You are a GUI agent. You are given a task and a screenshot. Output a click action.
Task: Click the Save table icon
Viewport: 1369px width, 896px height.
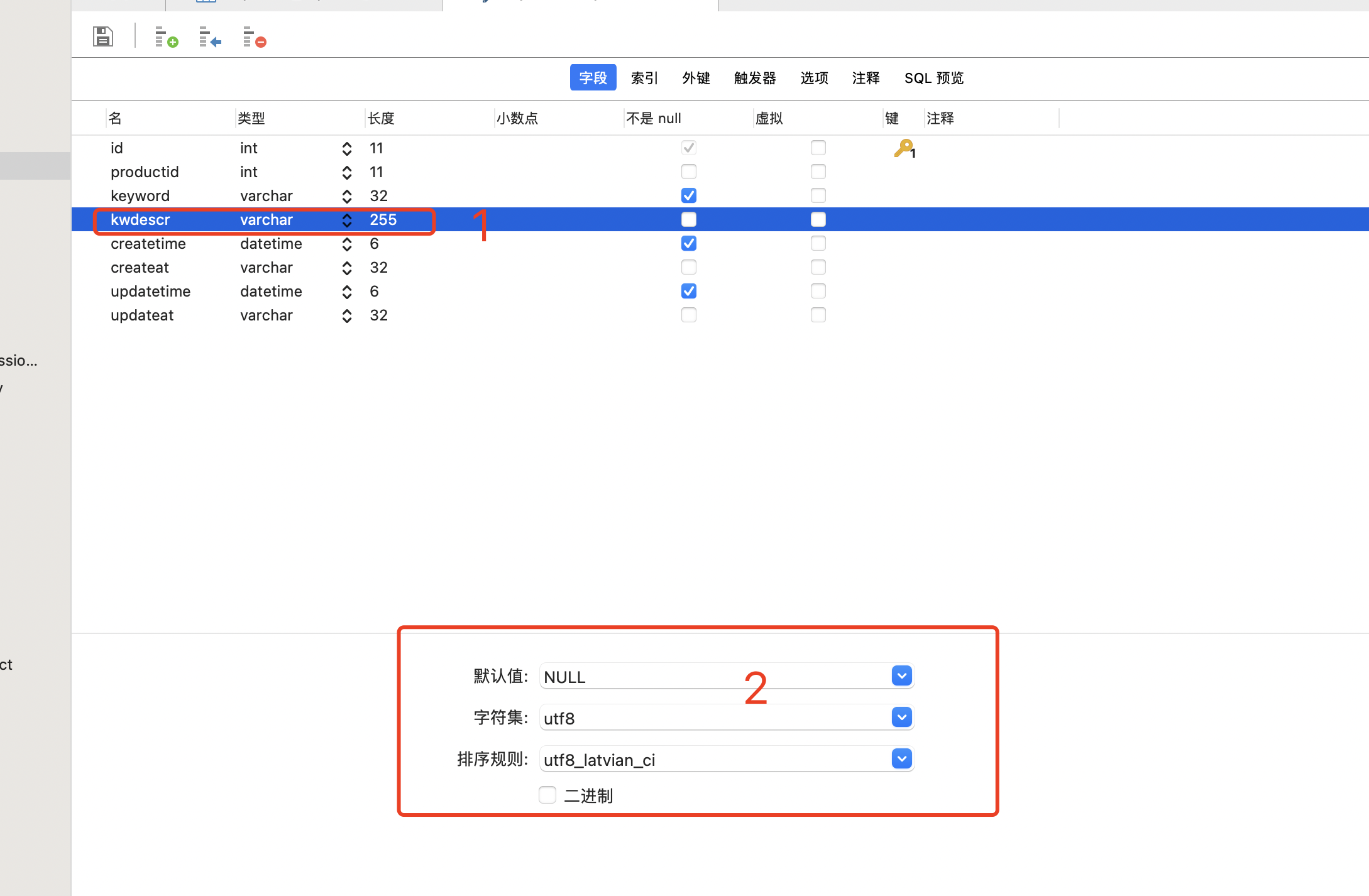102,36
